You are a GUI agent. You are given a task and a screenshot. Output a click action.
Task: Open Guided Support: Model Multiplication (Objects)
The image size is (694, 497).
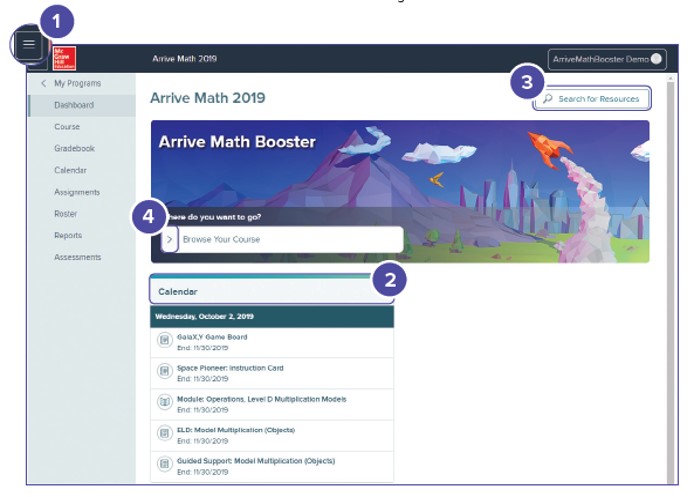point(272,466)
